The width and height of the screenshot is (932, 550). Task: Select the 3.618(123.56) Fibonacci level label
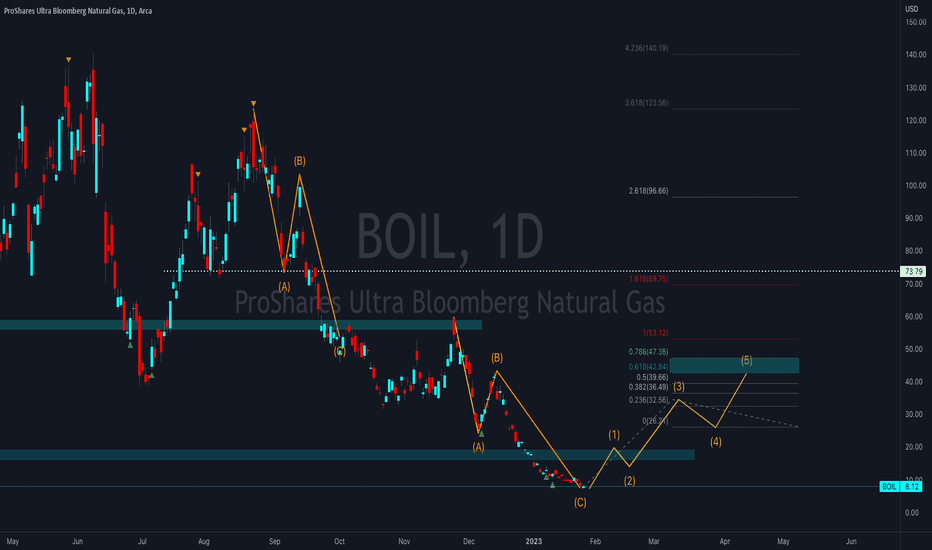[x=646, y=103]
